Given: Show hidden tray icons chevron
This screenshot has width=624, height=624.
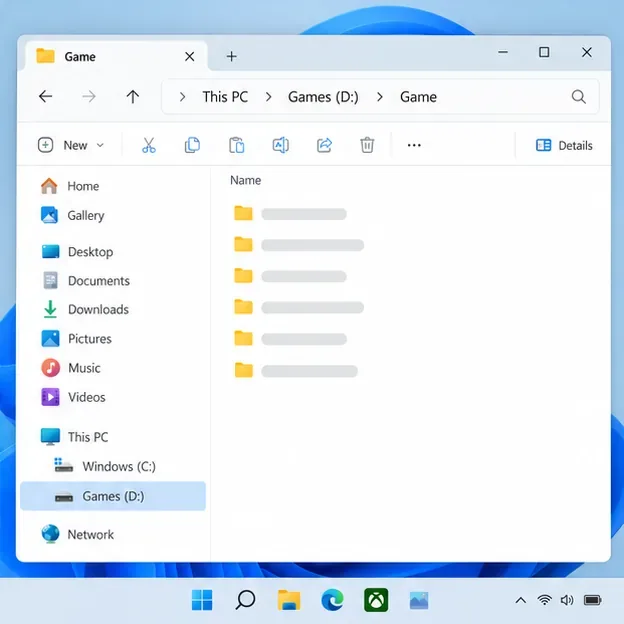Looking at the screenshot, I should tap(521, 600).
